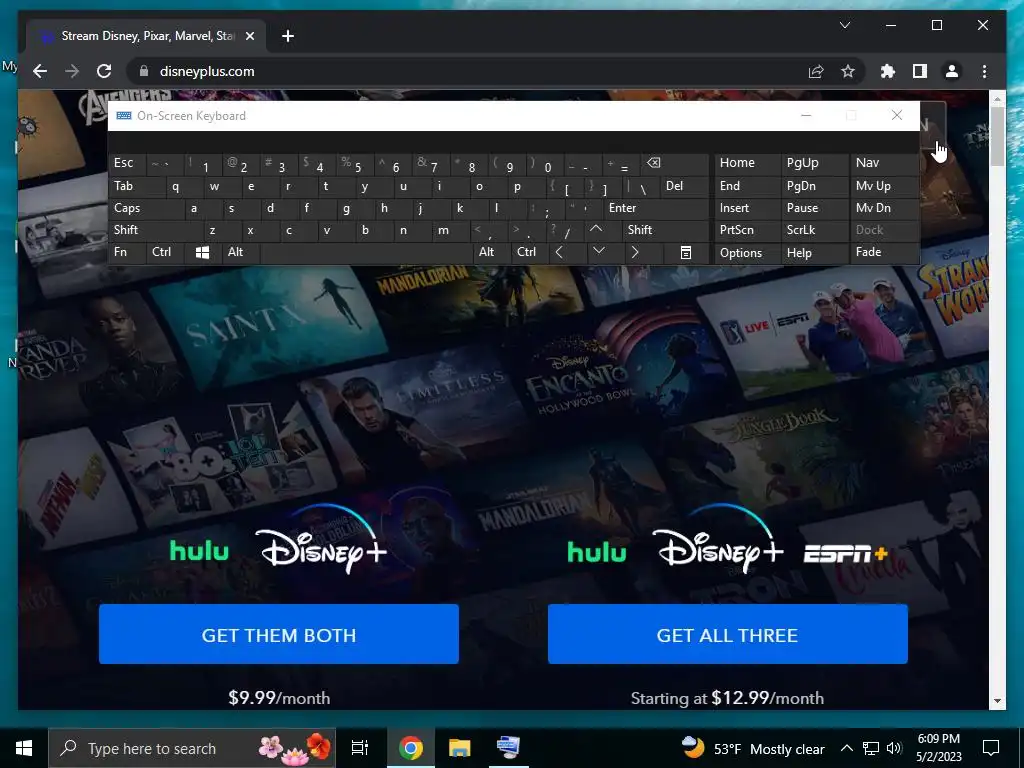Click the Chrome icon on the taskbar

[411, 748]
